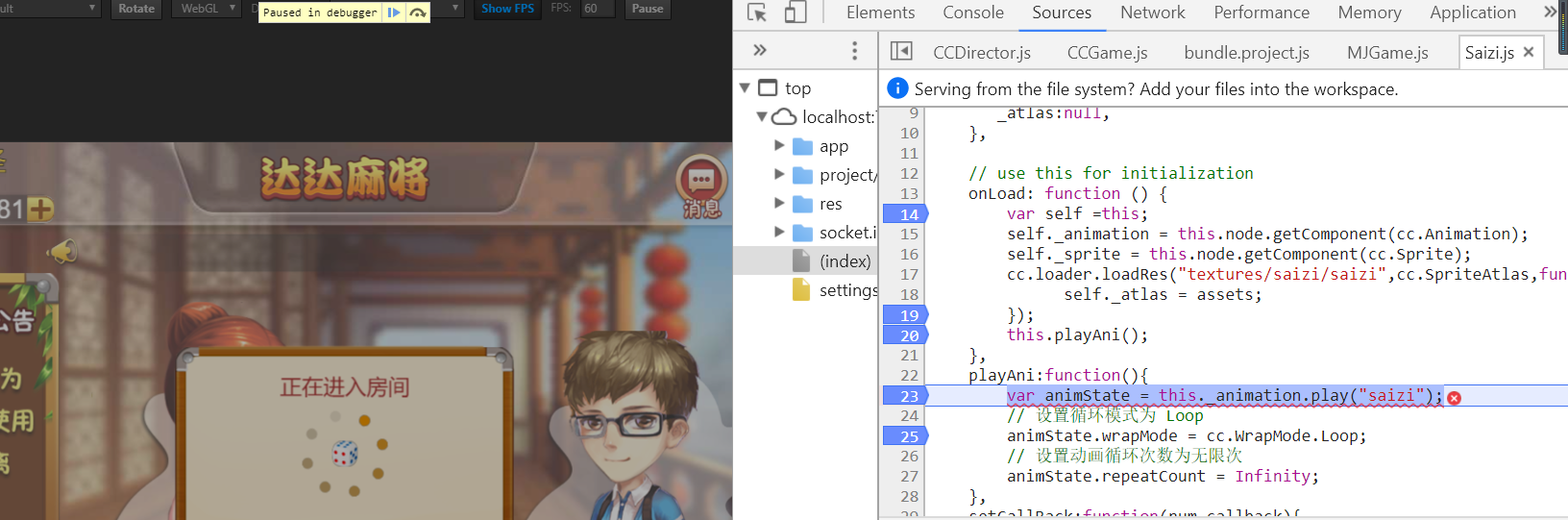Activate the inspect element picker

point(757,12)
